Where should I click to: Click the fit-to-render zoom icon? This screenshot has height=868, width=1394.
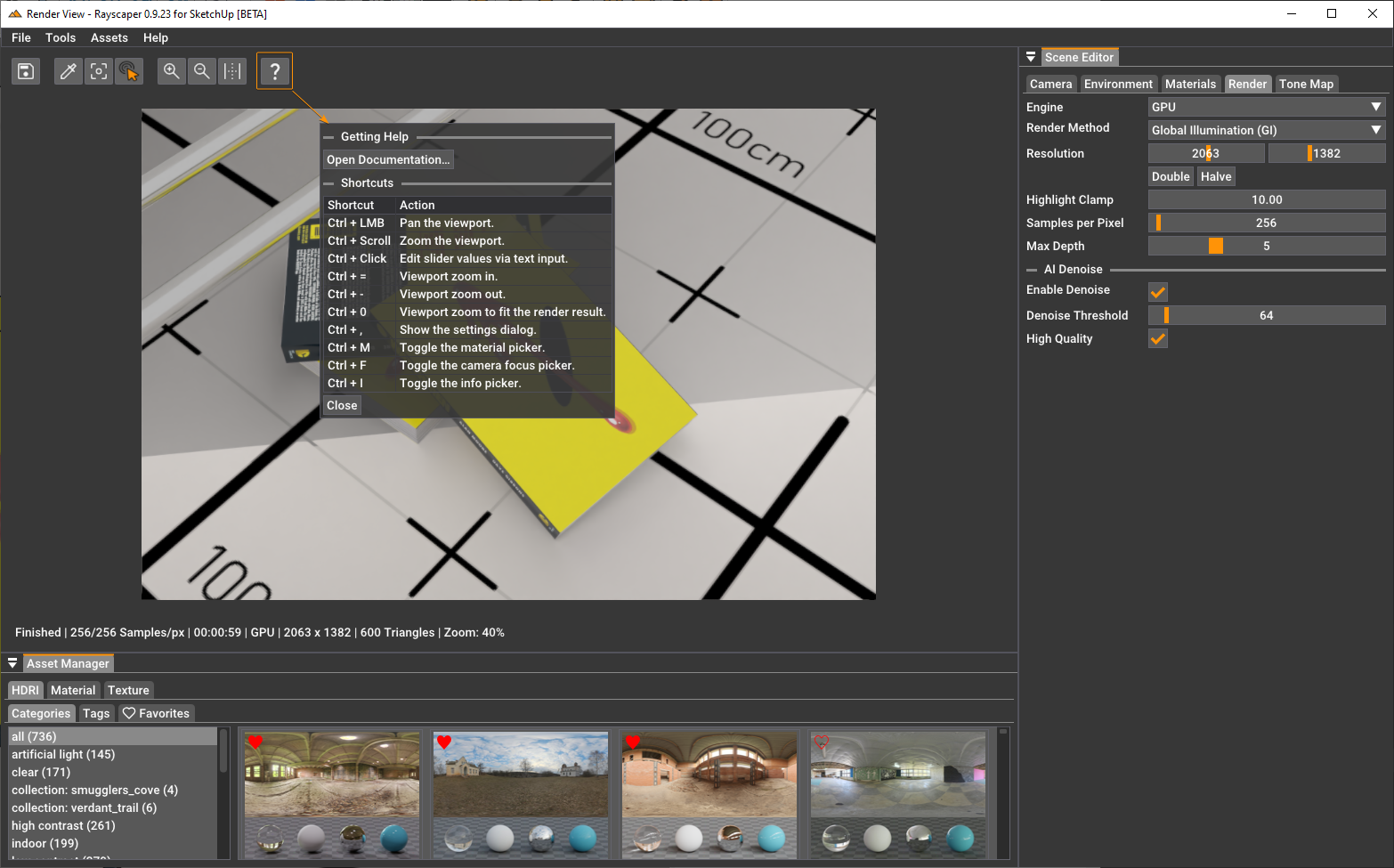[232, 71]
